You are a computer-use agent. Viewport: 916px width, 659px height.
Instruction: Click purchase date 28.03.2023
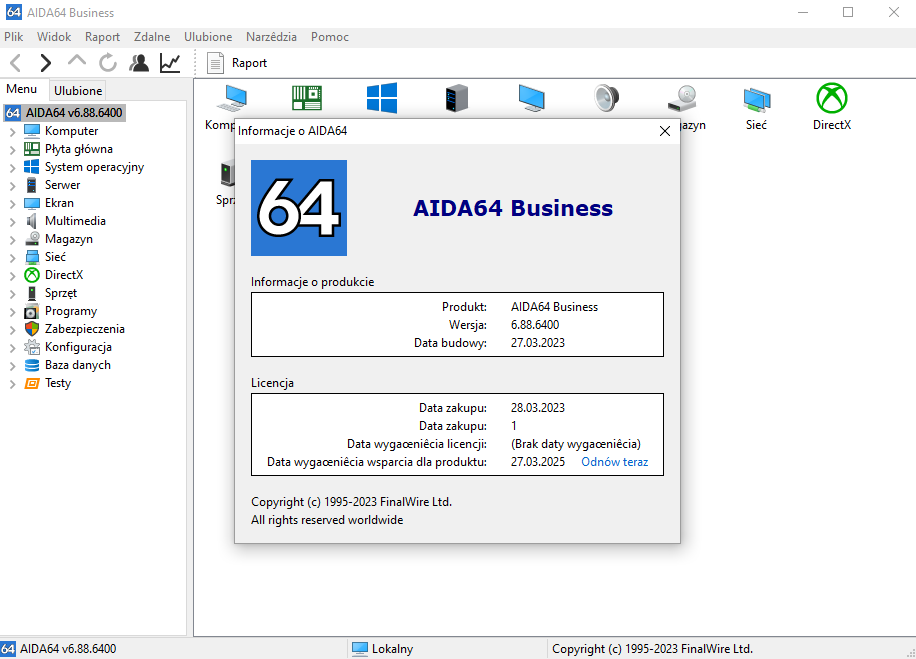[538, 407]
